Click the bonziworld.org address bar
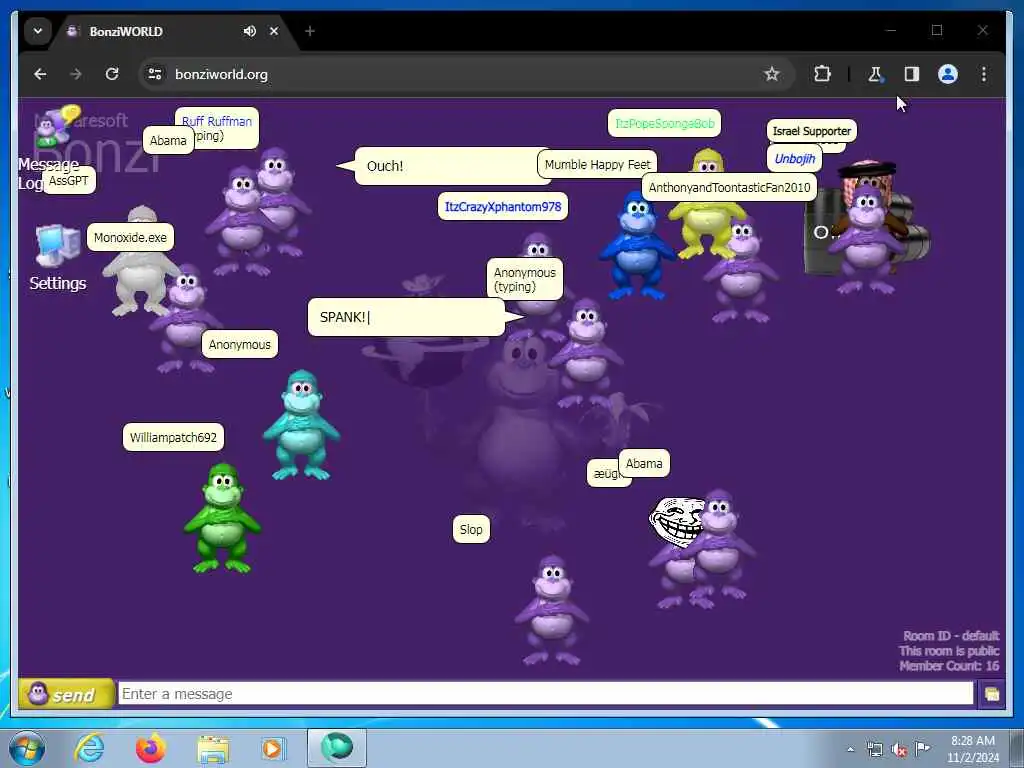 457,74
